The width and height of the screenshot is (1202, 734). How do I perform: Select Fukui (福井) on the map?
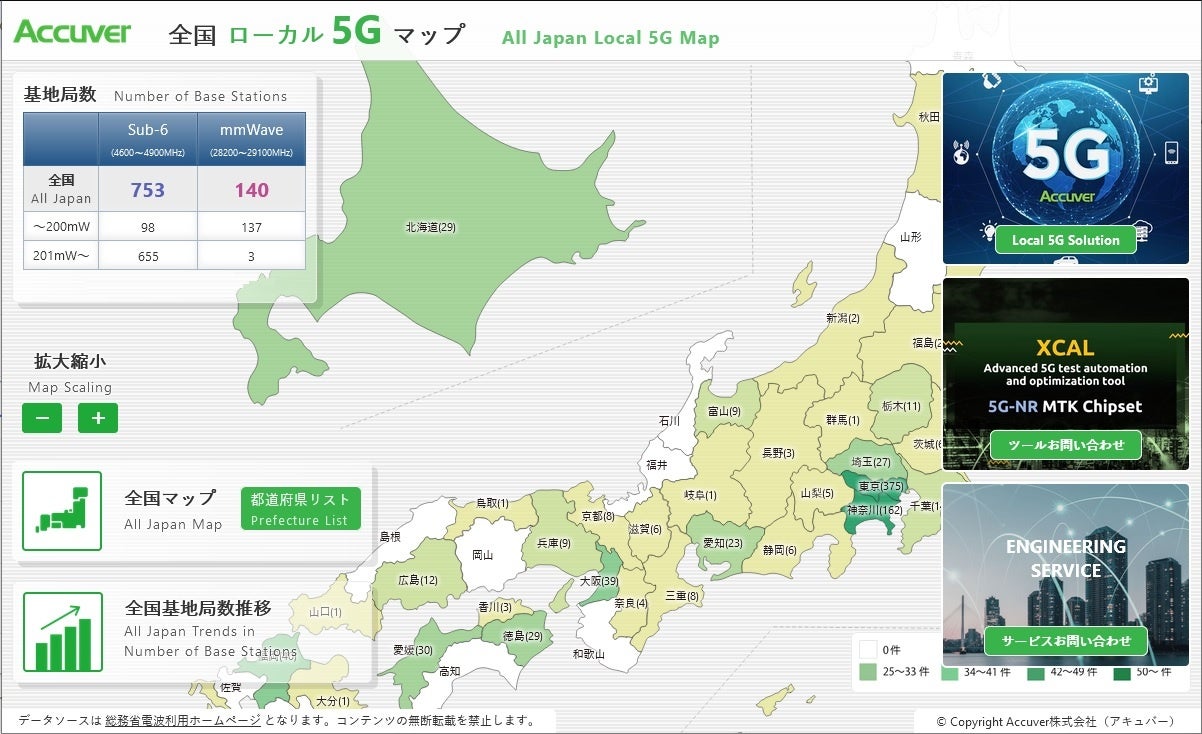(x=656, y=465)
